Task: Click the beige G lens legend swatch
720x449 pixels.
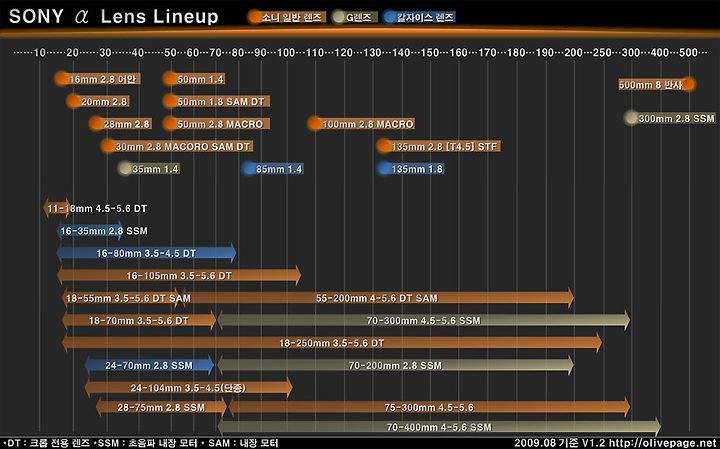Action: (355, 17)
